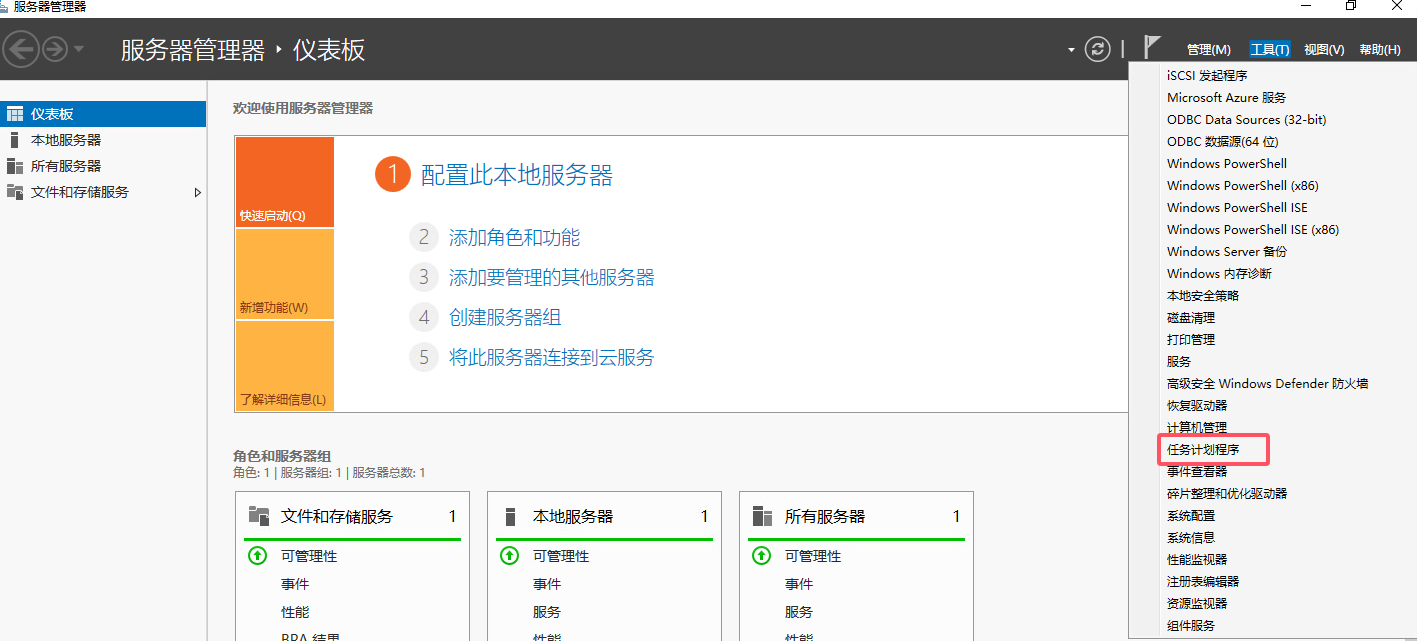Open 任务计划程序 menu item
This screenshot has height=641, width=1417.
pyautogui.click(x=1203, y=449)
